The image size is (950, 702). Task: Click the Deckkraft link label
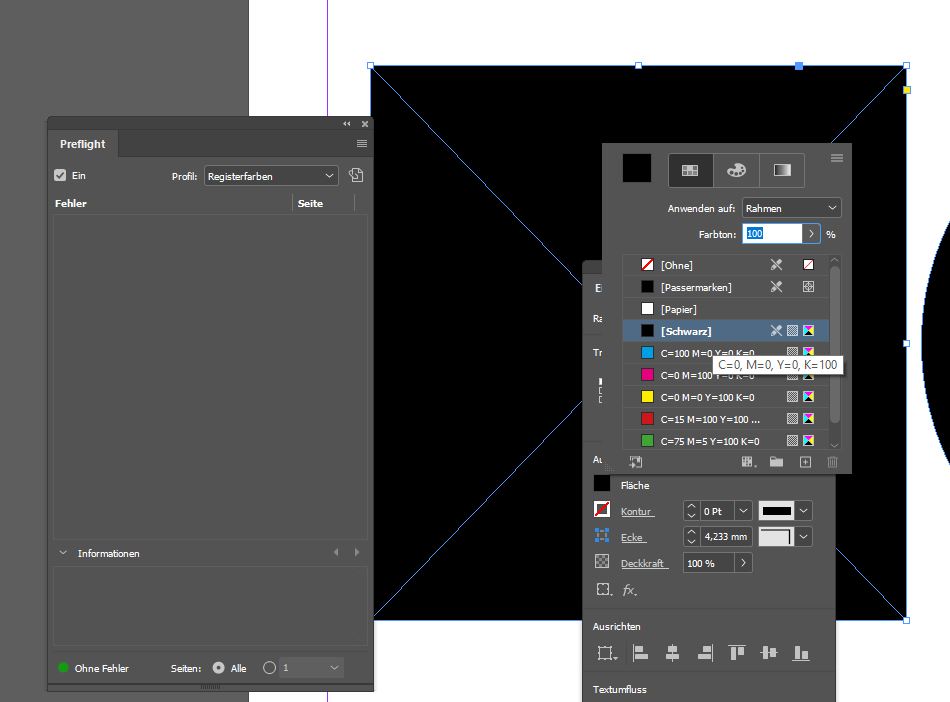point(643,564)
